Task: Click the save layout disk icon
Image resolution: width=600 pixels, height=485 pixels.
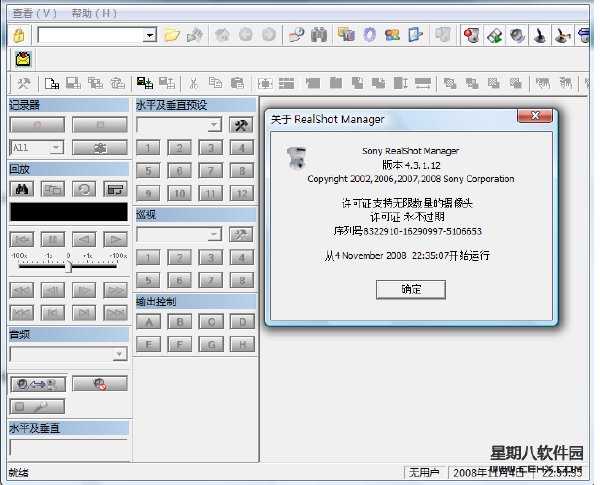Action: (73, 83)
